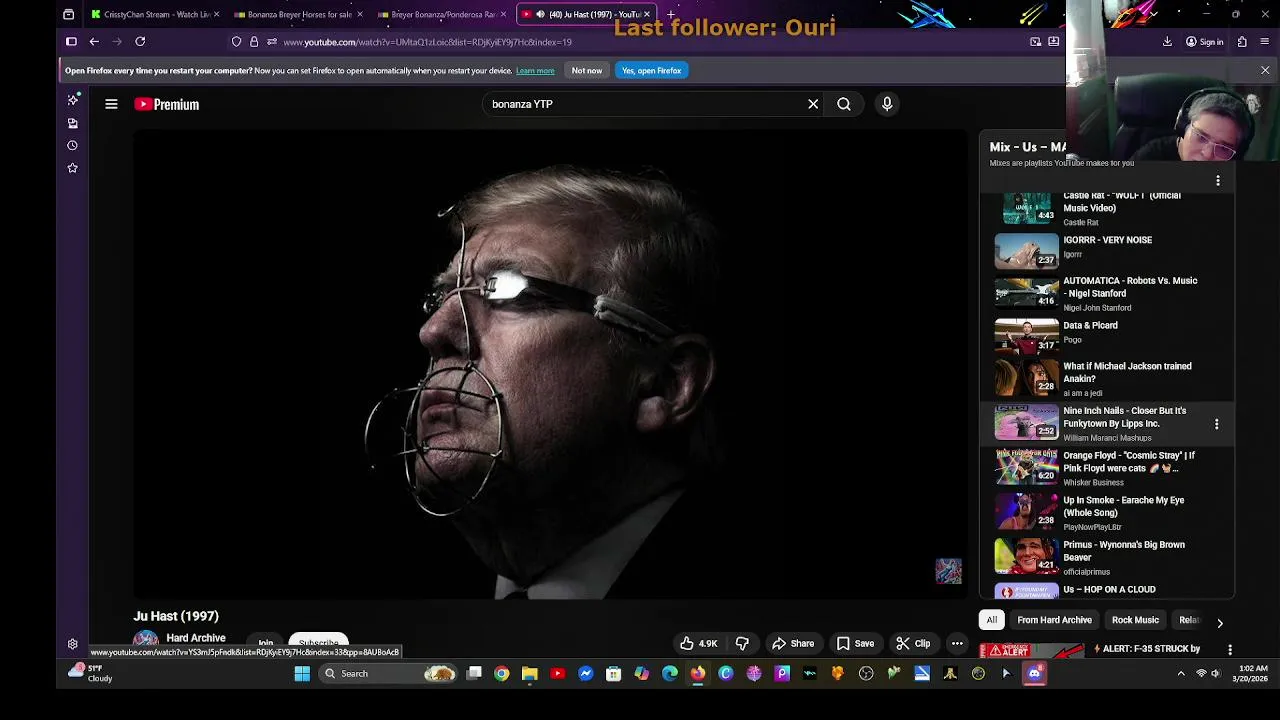Open taskbar weather widget 51°F Cloudy
The height and width of the screenshot is (720, 1280).
[90, 673]
